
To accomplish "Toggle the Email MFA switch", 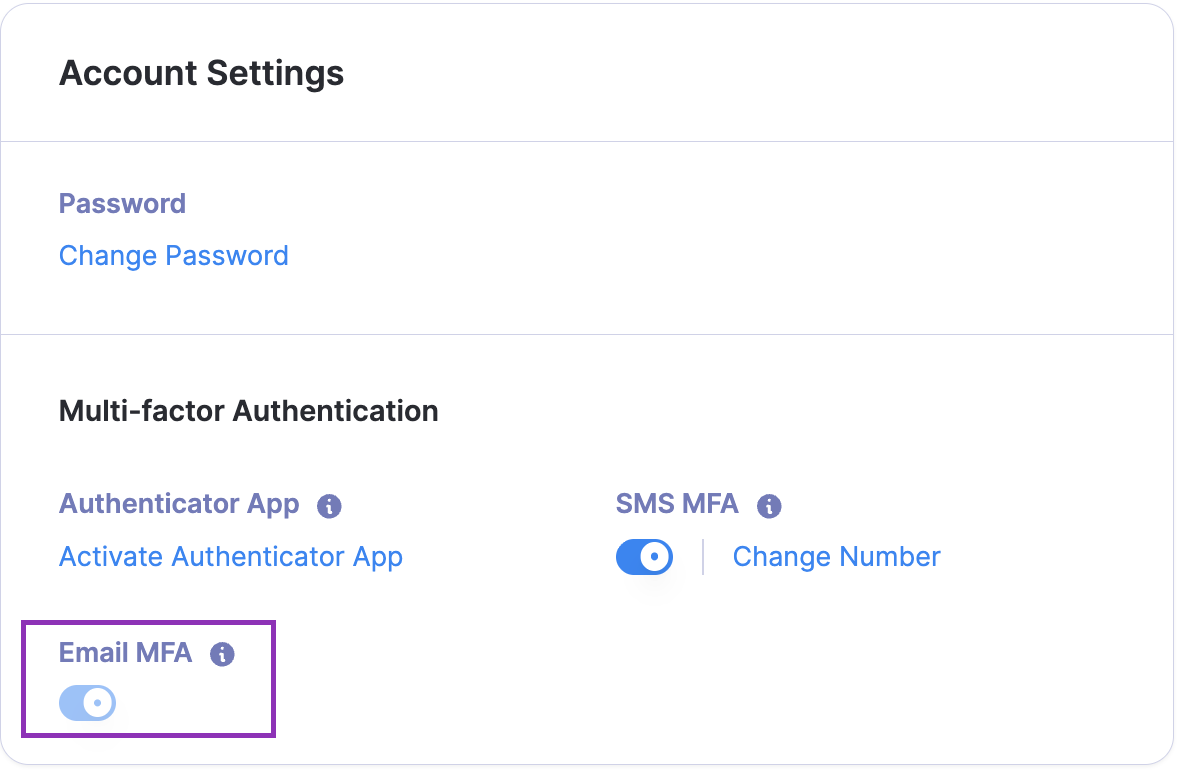I will [x=88, y=703].
